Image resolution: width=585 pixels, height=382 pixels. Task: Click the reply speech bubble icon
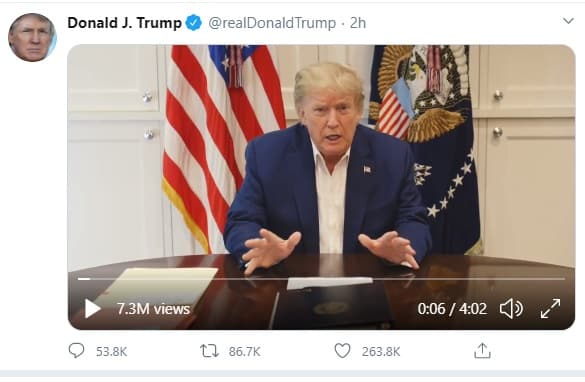[76, 351]
